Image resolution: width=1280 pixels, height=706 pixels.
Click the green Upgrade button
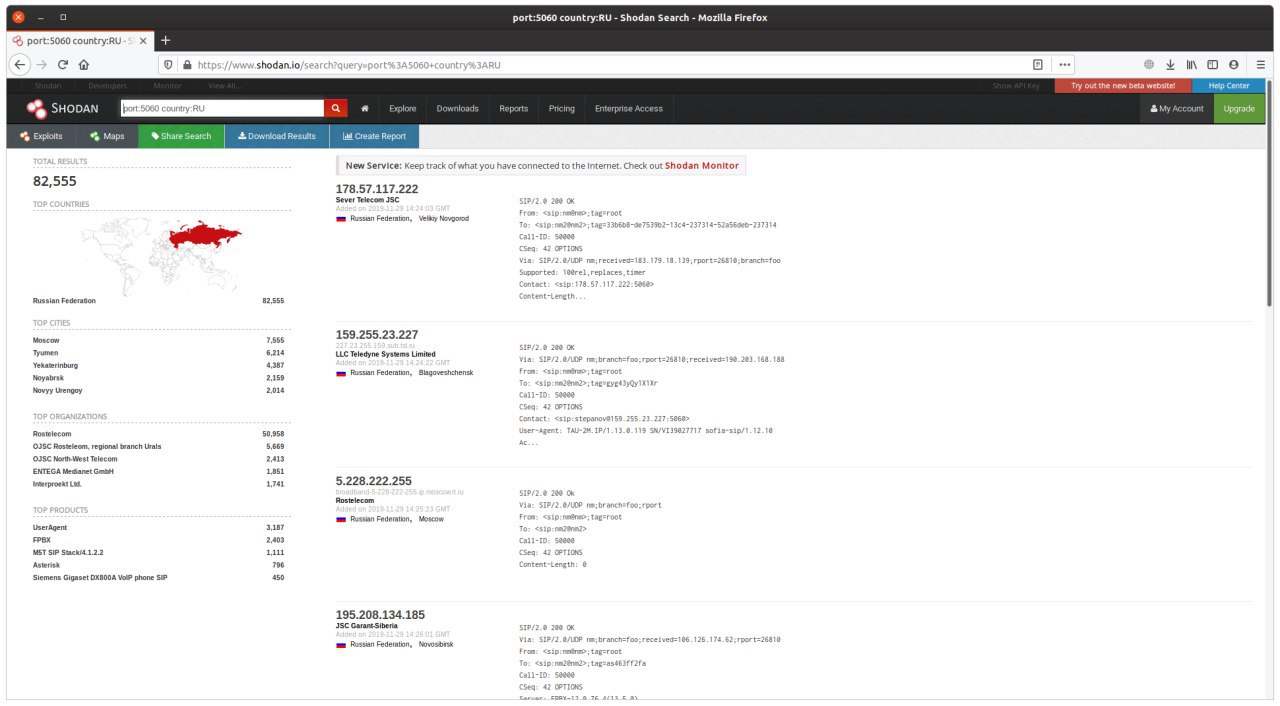click(1239, 108)
